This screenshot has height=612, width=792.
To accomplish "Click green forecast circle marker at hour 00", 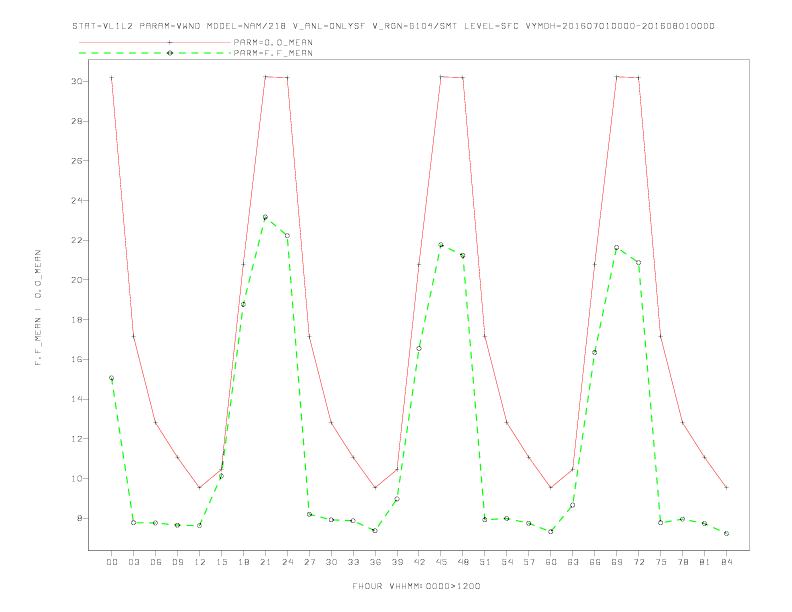I will tap(112, 378).
